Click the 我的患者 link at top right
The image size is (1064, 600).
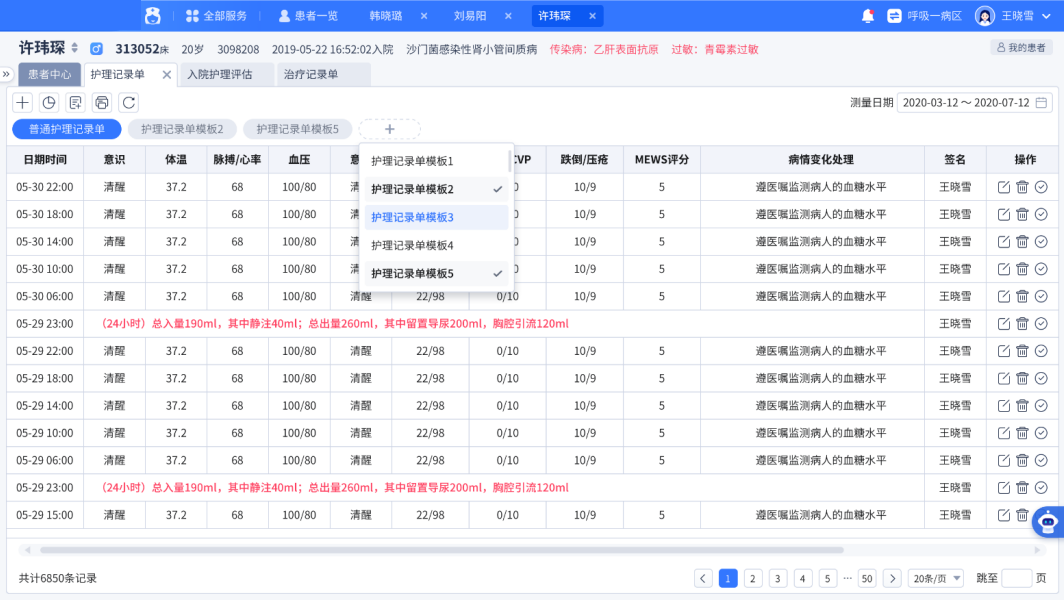[x=1023, y=46]
